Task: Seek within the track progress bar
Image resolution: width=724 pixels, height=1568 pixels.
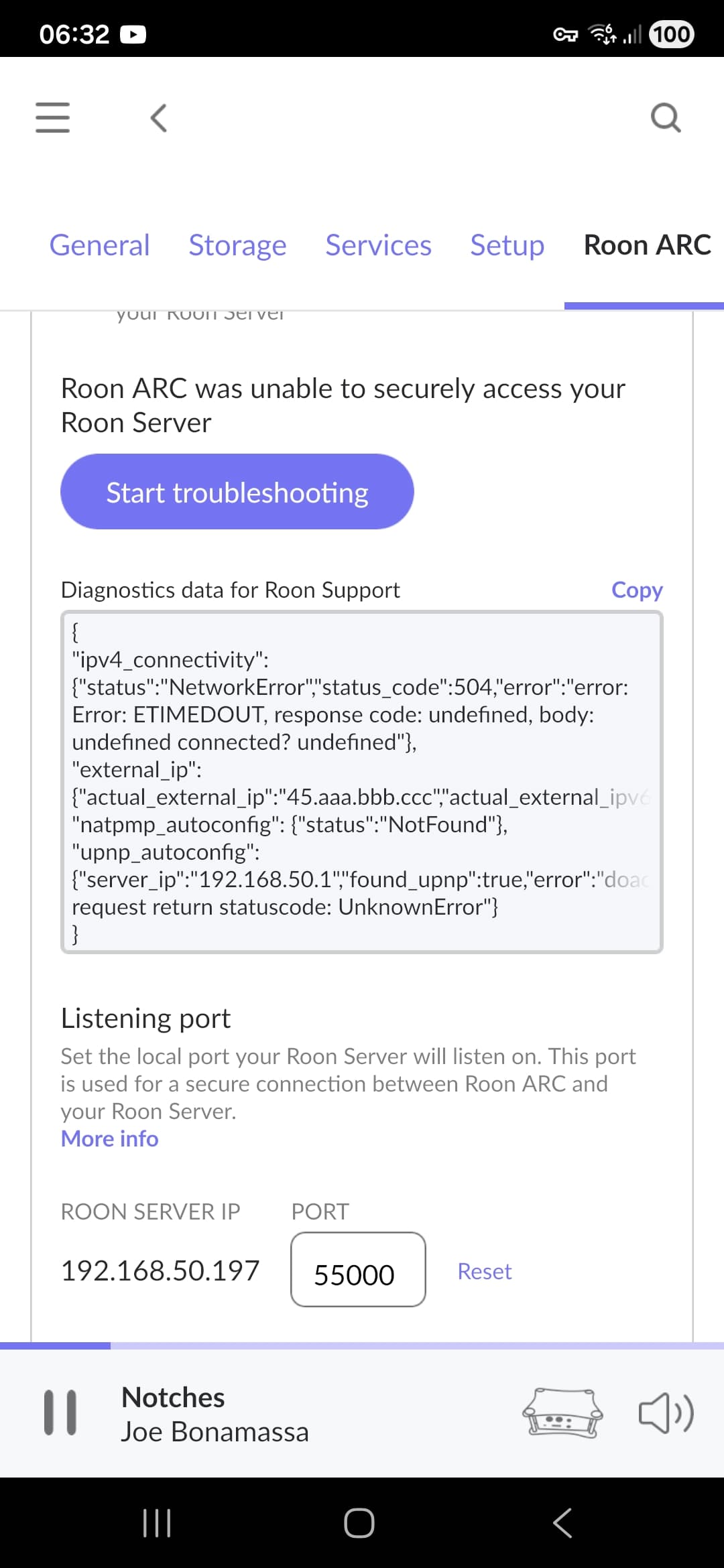Action: click(362, 1346)
